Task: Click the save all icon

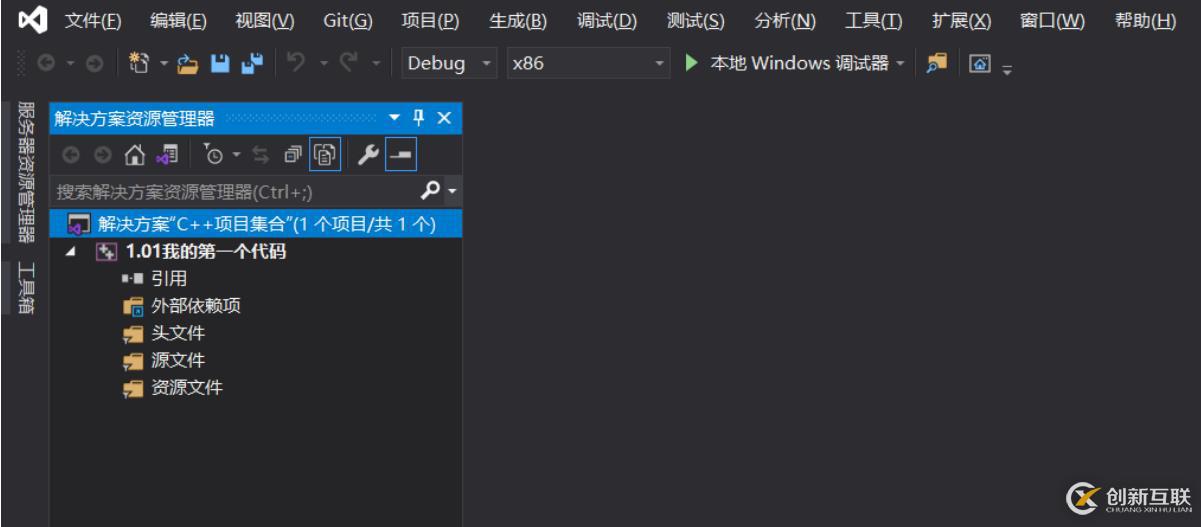Action: pos(252,63)
